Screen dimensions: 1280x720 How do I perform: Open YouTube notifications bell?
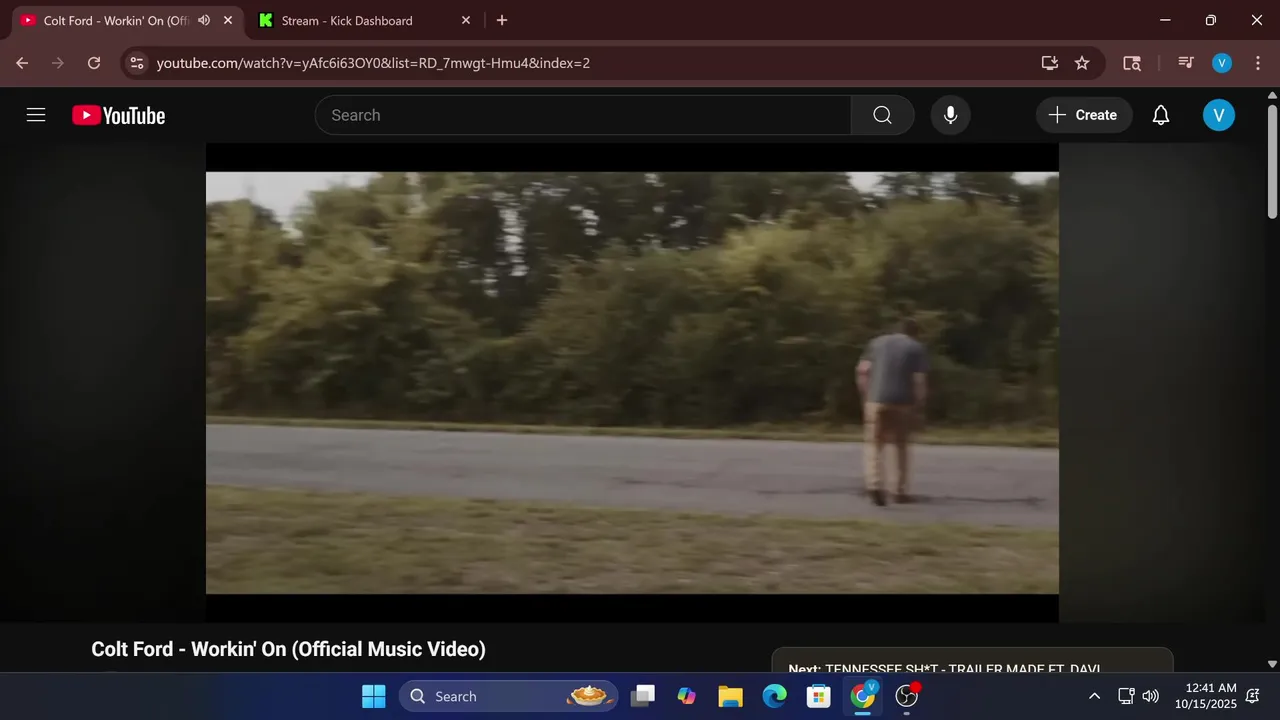[1160, 115]
